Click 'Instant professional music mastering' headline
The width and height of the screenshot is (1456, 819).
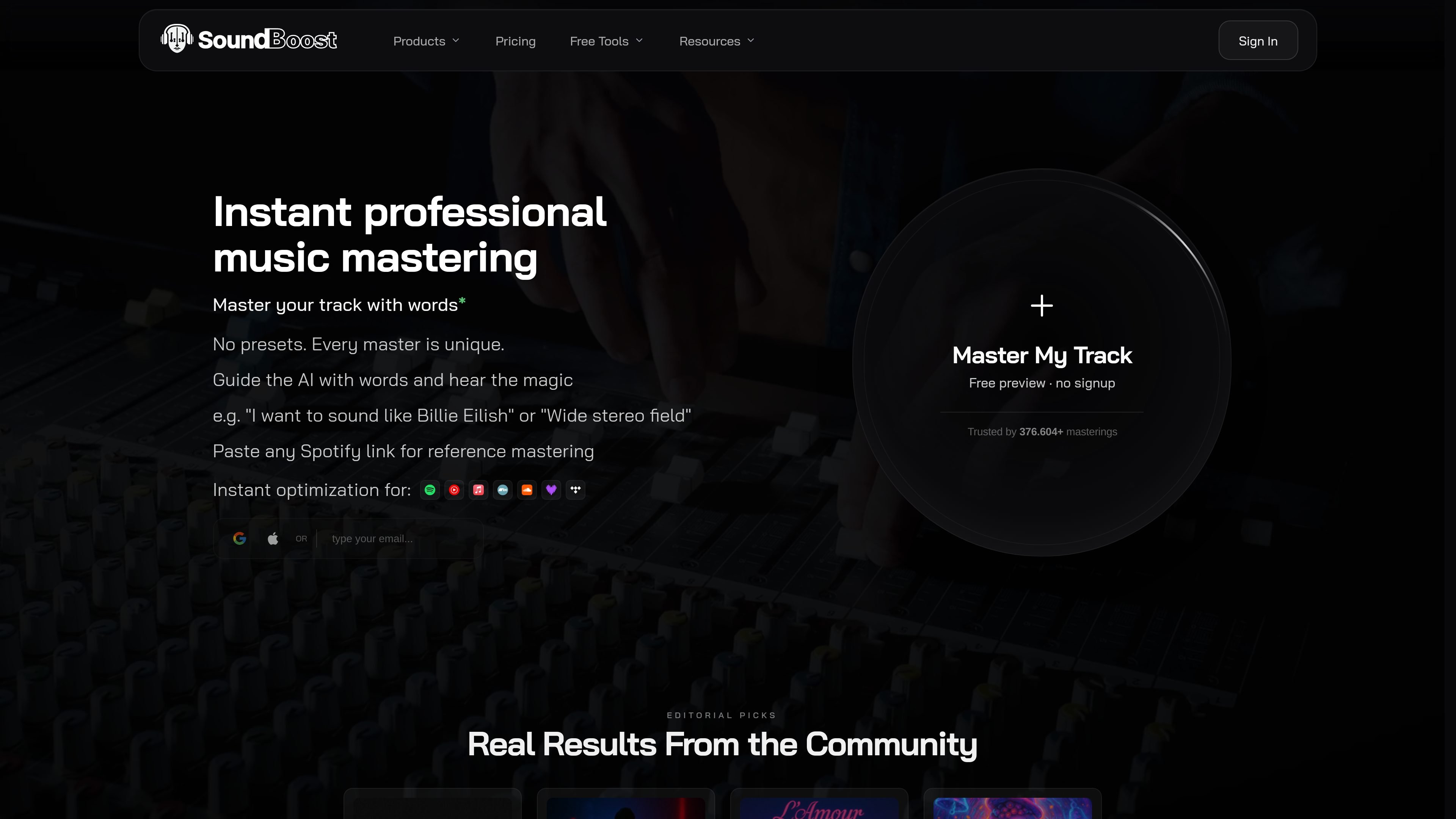point(410,235)
